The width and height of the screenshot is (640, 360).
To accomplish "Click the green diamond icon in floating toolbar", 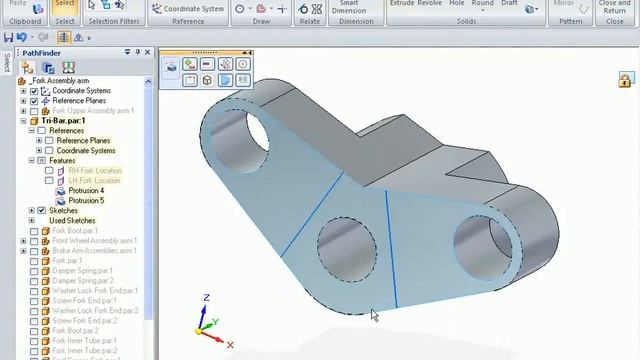I will pyautogui.click(x=189, y=64).
